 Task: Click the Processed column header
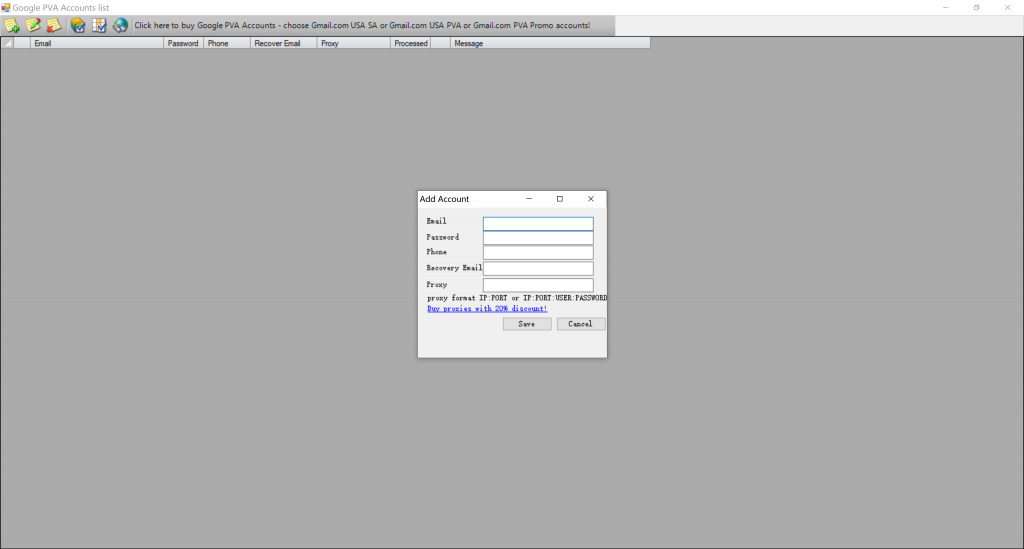tap(410, 43)
